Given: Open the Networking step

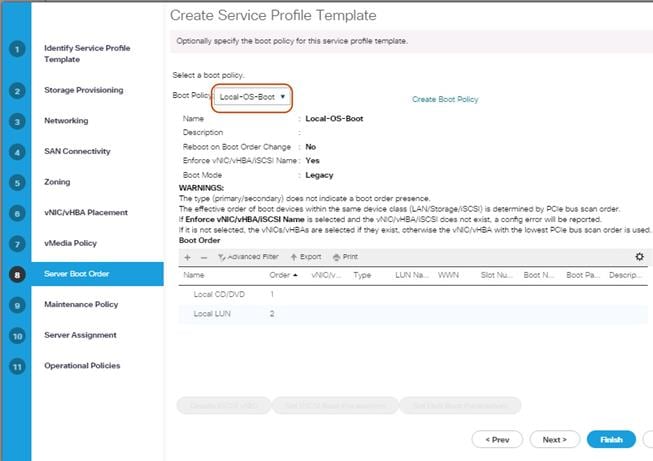Looking at the screenshot, I should tap(66, 121).
